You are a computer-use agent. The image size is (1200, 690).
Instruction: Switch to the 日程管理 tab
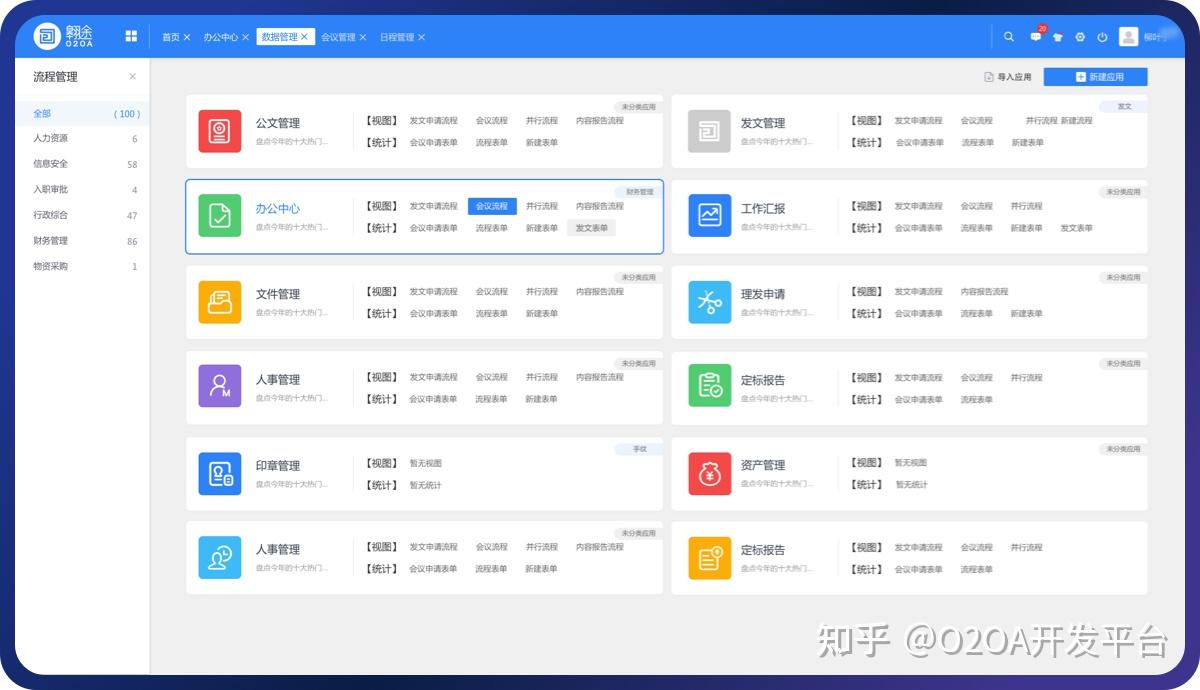tap(397, 37)
